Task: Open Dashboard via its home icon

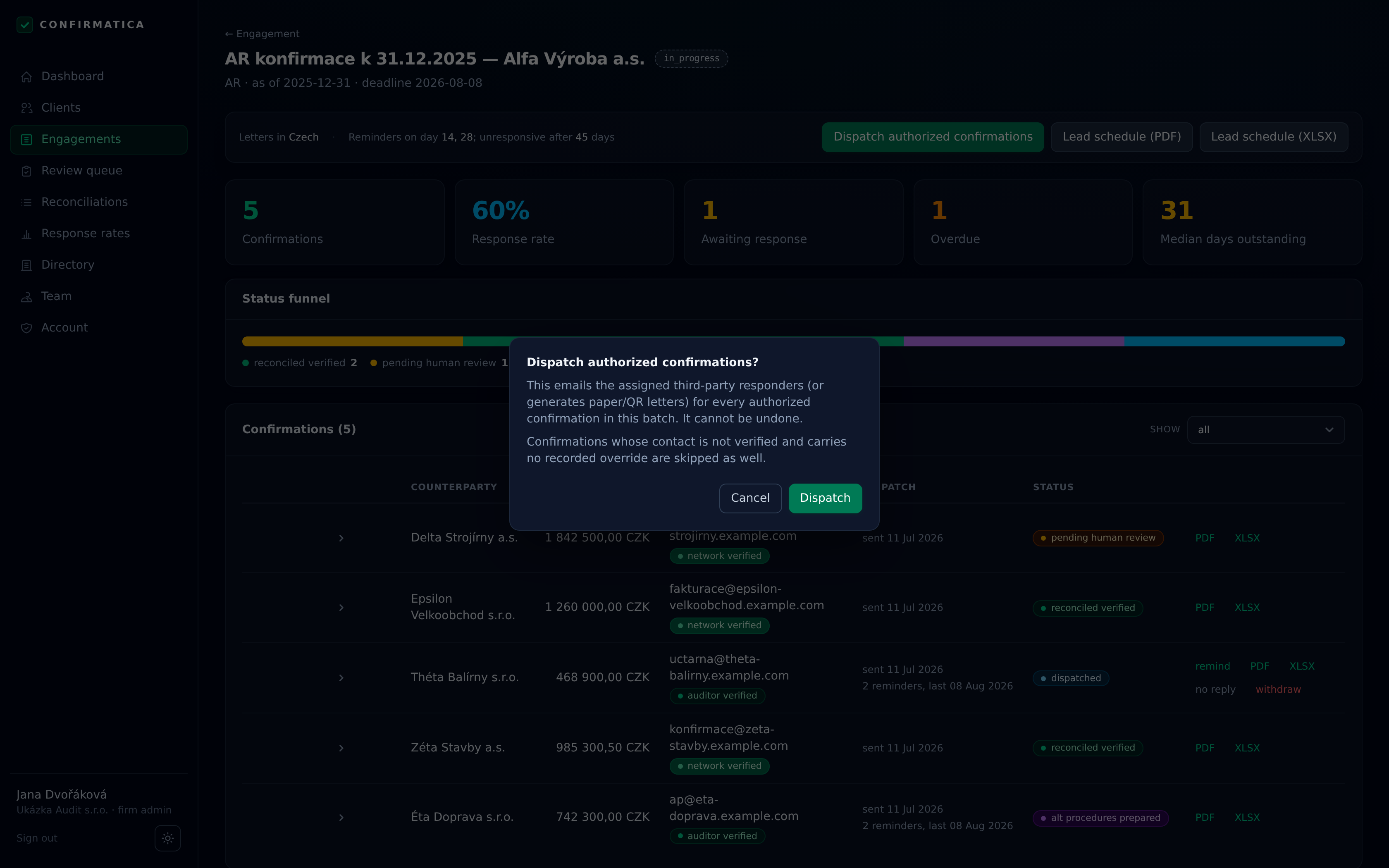Action: [x=26, y=77]
